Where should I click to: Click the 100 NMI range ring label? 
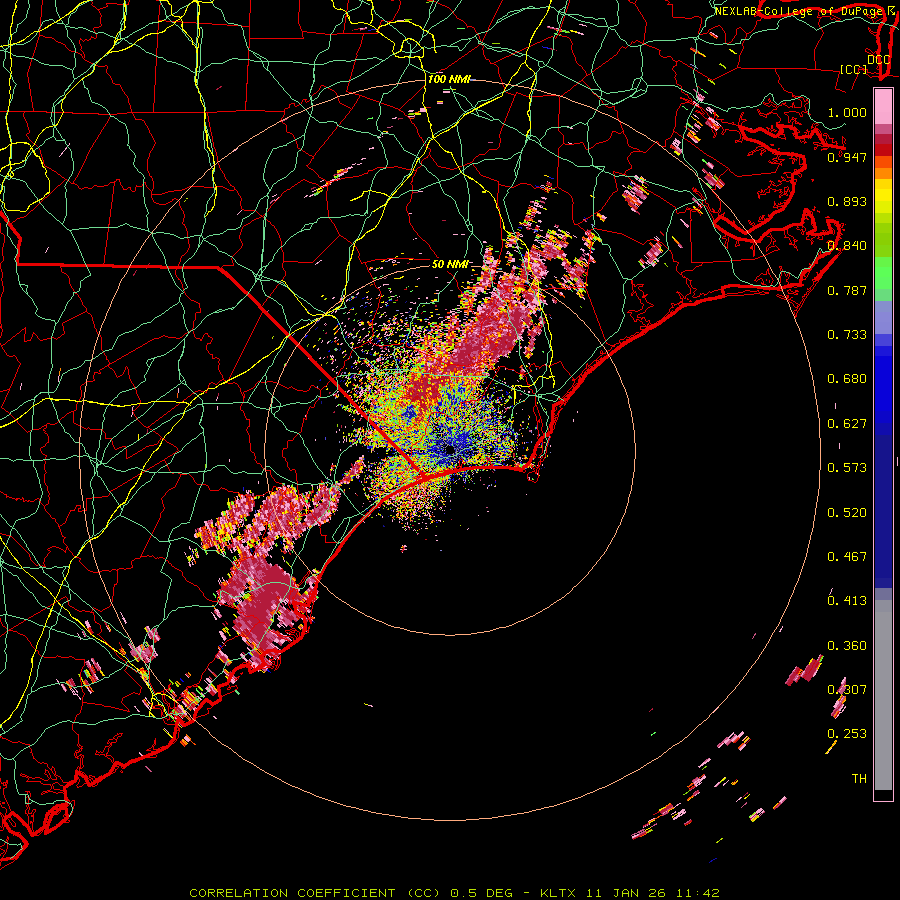click(x=449, y=79)
